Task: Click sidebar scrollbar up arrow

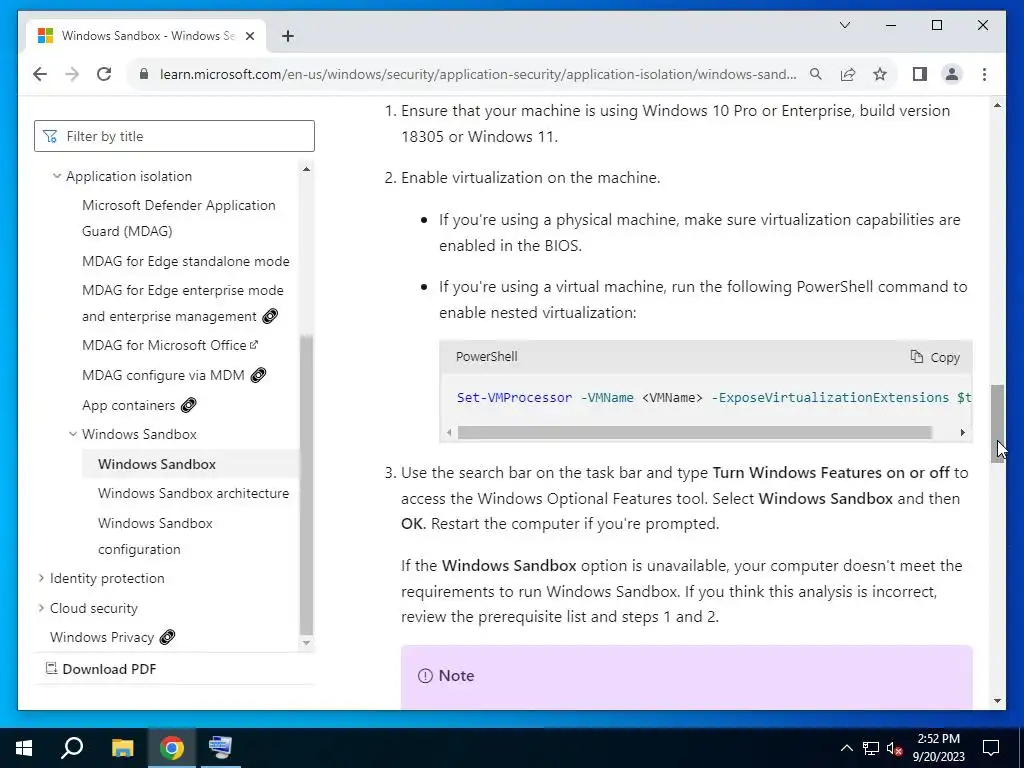Action: [x=306, y=169]
